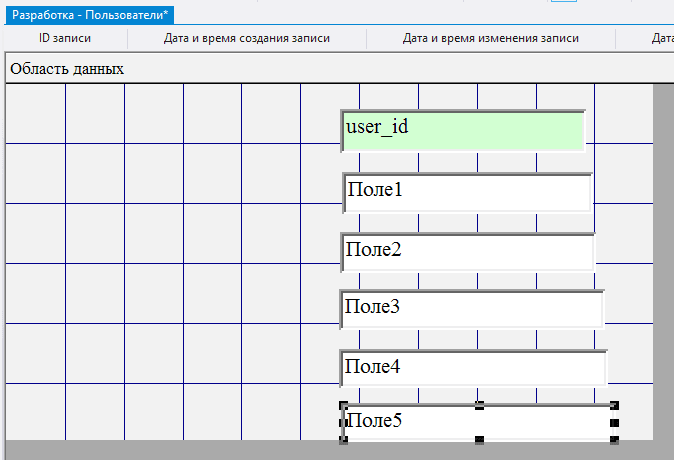Select Дата и время изменения записи header

click(x=490, y=39)
